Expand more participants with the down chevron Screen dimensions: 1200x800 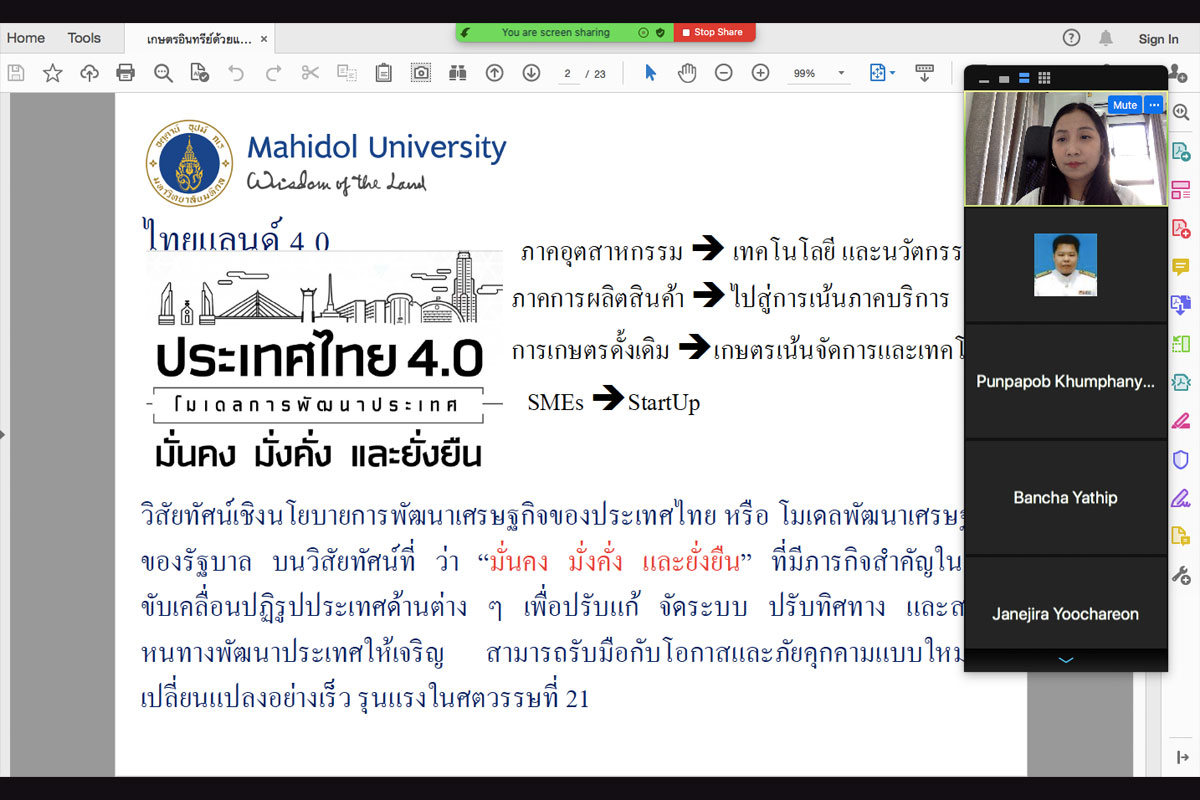(1065, 660)
